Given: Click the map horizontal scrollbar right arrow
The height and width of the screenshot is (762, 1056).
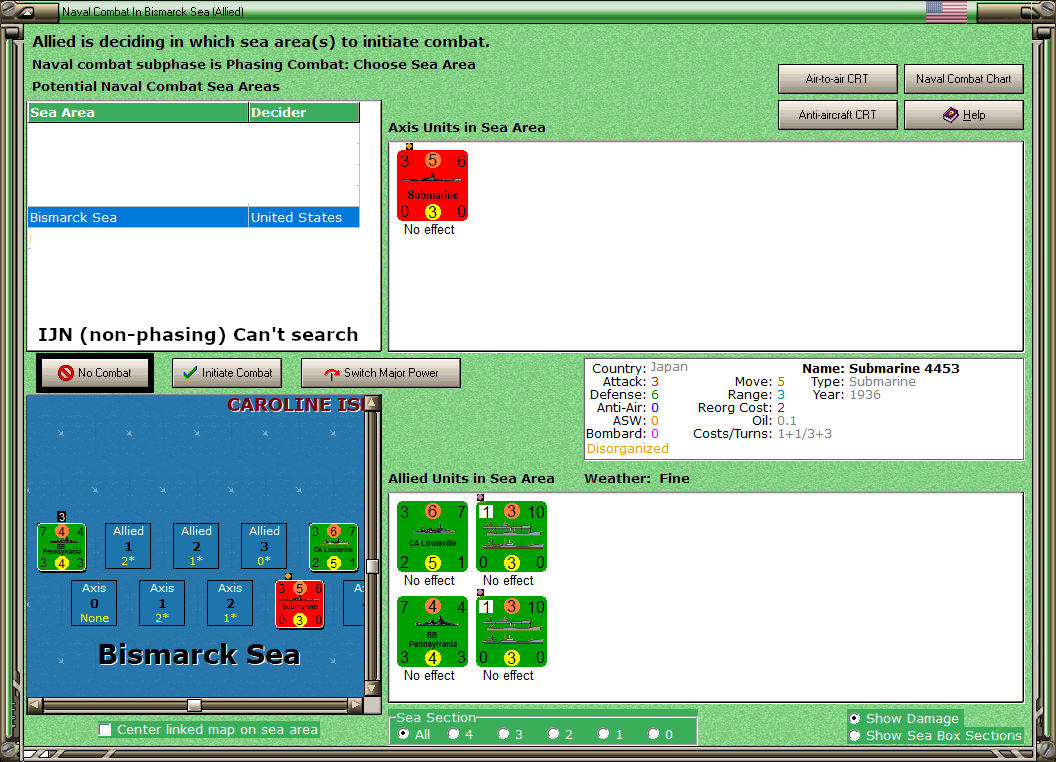Looking at the screenshot, I should pyautogui.click(x=356, y=705).
